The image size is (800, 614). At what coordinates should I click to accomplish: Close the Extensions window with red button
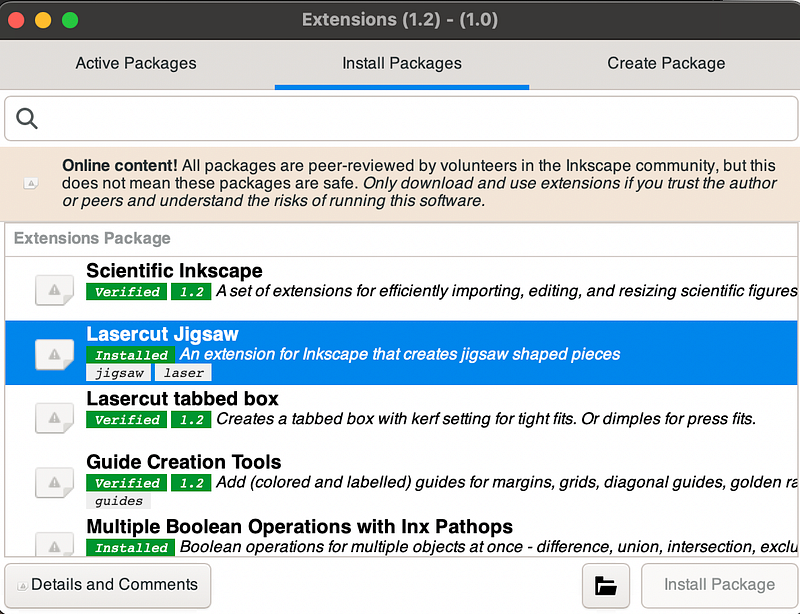click(16, 20)
